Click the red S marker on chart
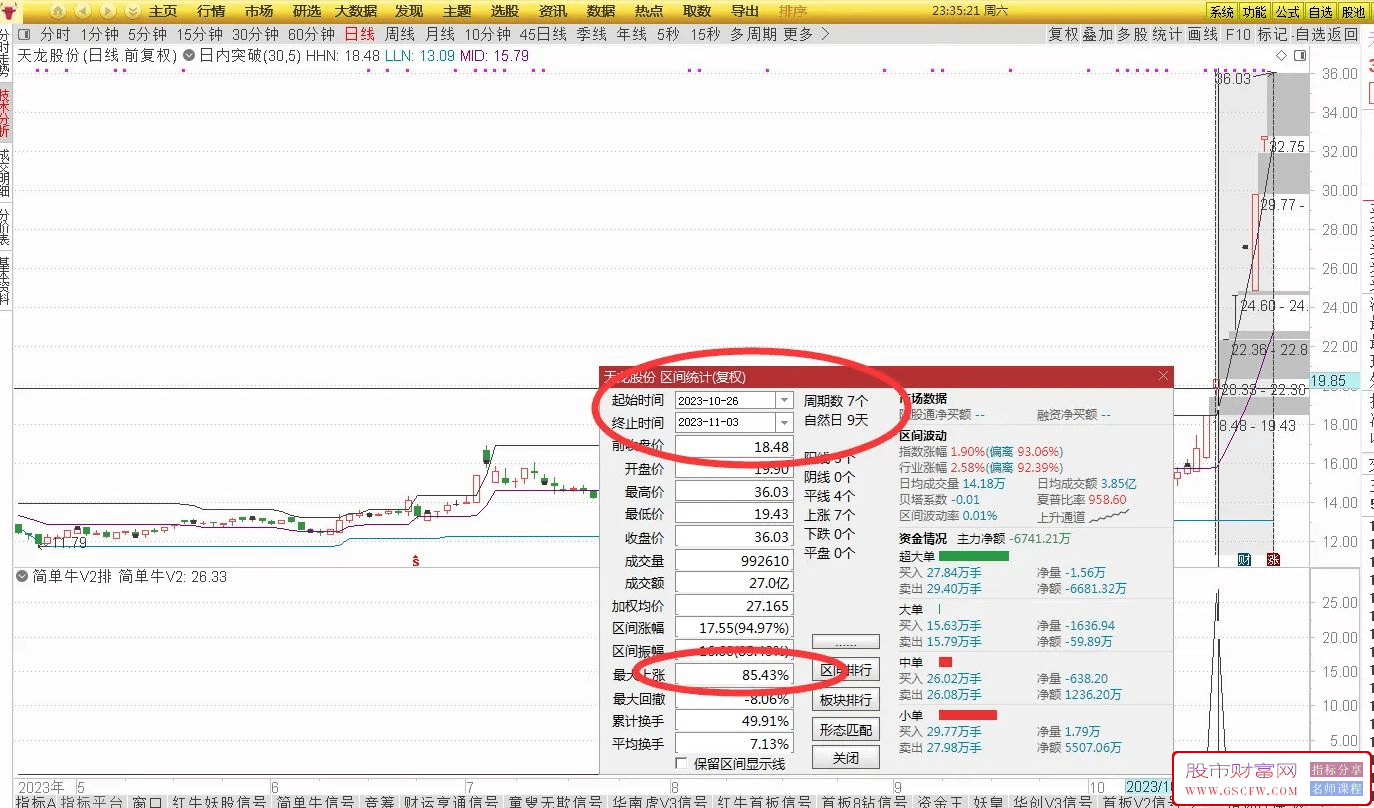 click(415, 562)
